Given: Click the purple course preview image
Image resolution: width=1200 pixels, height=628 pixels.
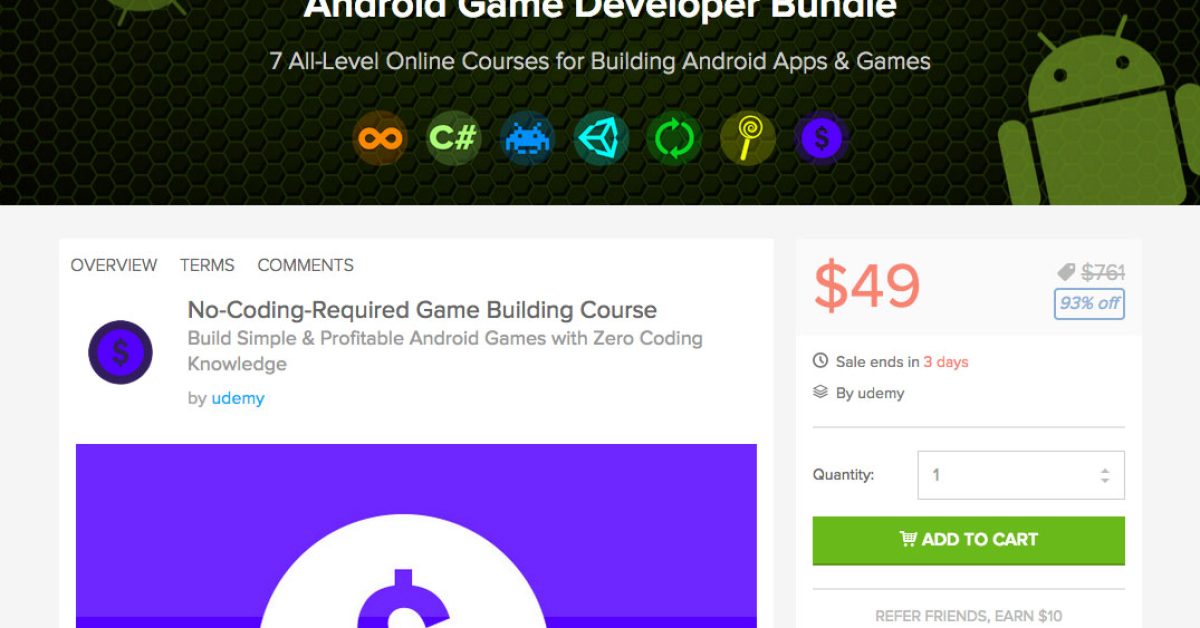Looking at the screenshot, I should [x=416, y=536].
